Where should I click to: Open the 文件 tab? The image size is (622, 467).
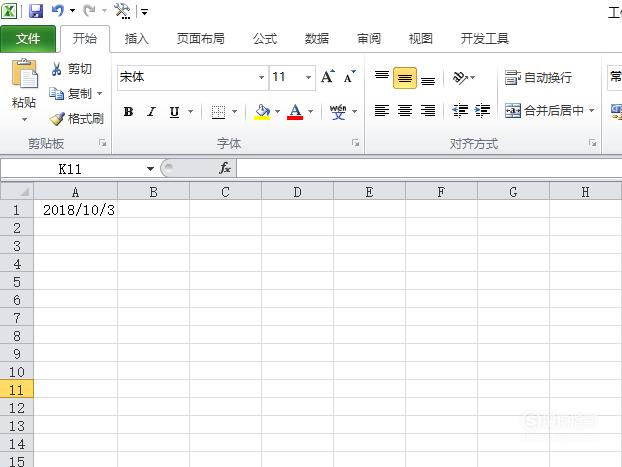(28, 39)
